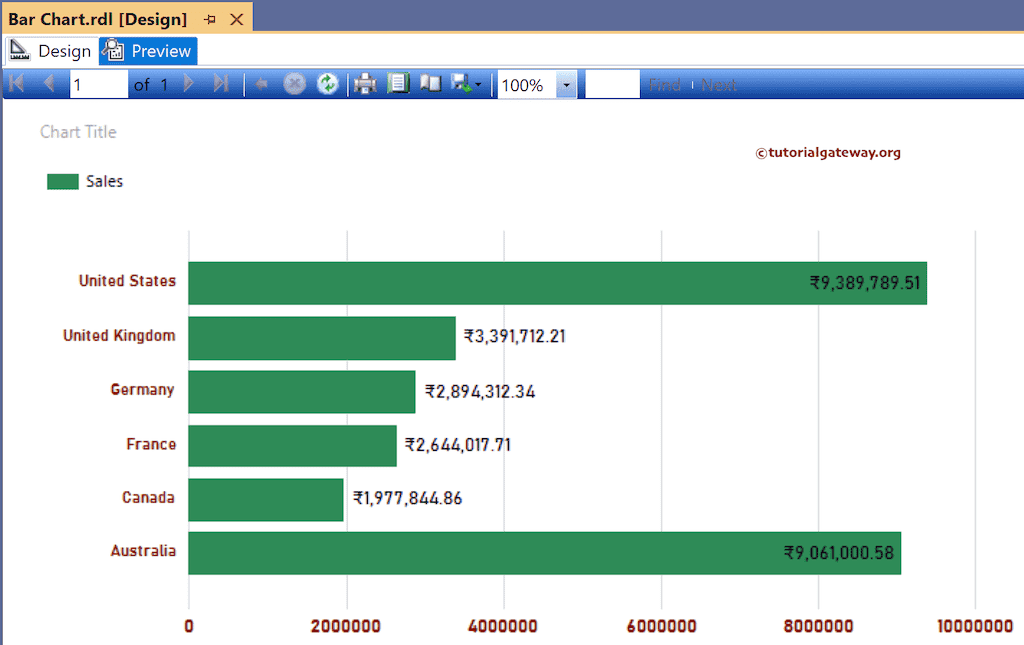The width and height of the screenshot is (1024, 645).
Task: Toggle the pin on Bar Chart.rdl tab
Action: tap(213, 18)
